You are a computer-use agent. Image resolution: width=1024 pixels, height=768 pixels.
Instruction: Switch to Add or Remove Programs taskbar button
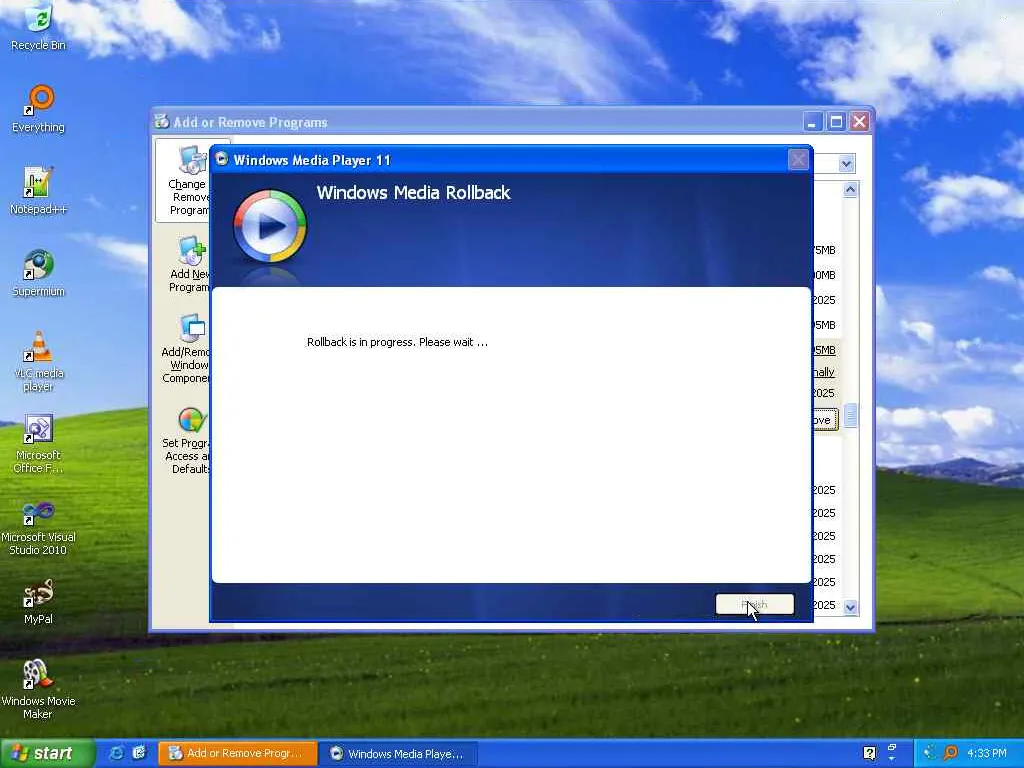click(x=238, y=754)
